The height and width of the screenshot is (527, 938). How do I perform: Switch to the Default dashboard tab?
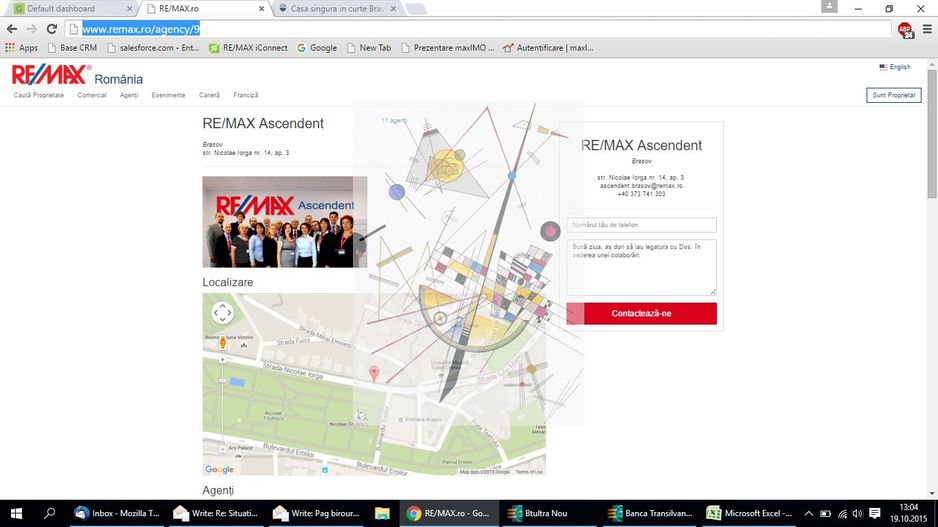click(65, 9)
